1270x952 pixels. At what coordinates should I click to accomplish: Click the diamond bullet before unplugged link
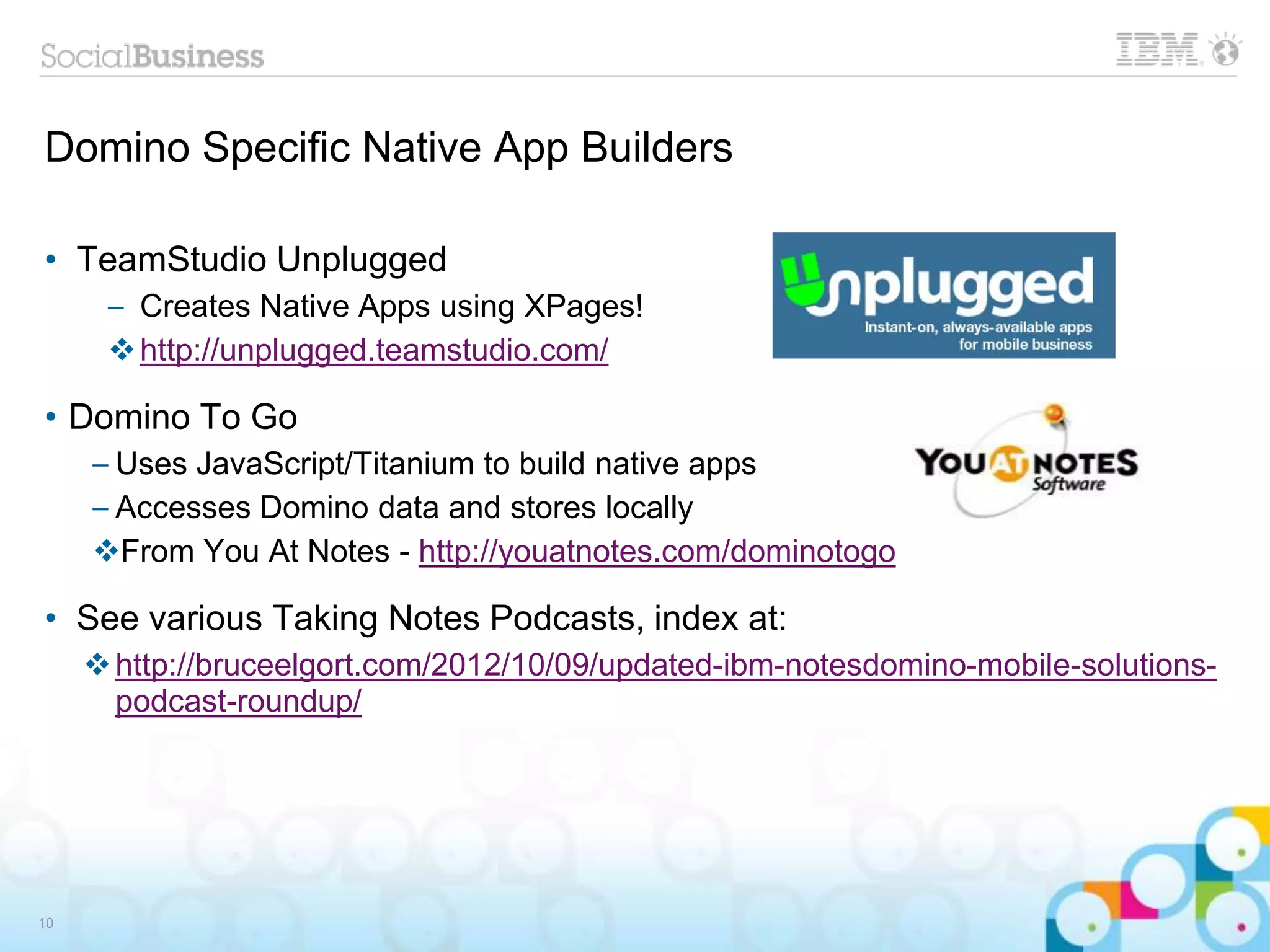pos(122,350)
